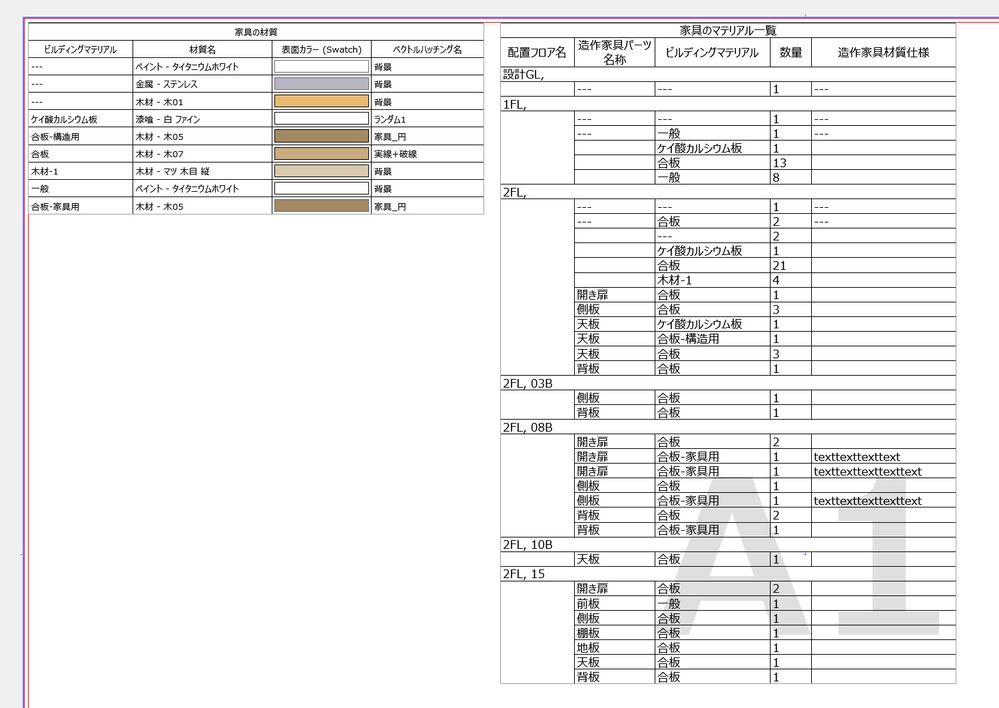
Task: Click the quantity 21 cell
Action: tap(791, 265)
